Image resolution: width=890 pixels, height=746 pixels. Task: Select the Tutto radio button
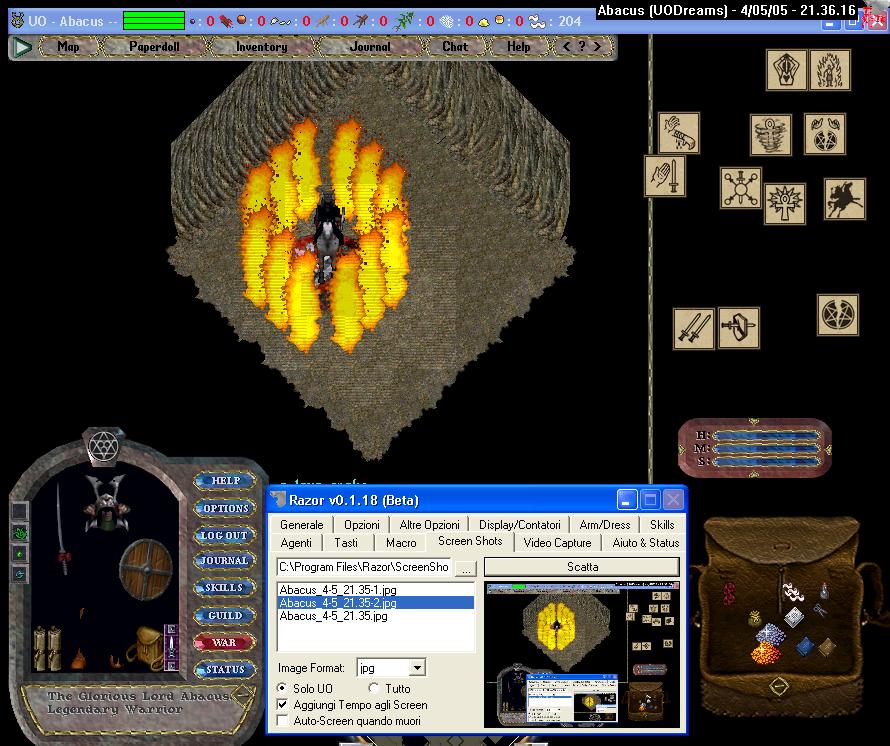click(x=373, y=688)
